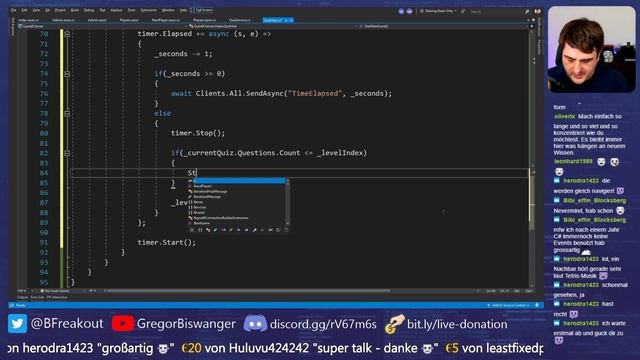The height and width of the screenshot is (360, 640).
Task: Click the feedback icon beside the account
Action: click(527, 11)
